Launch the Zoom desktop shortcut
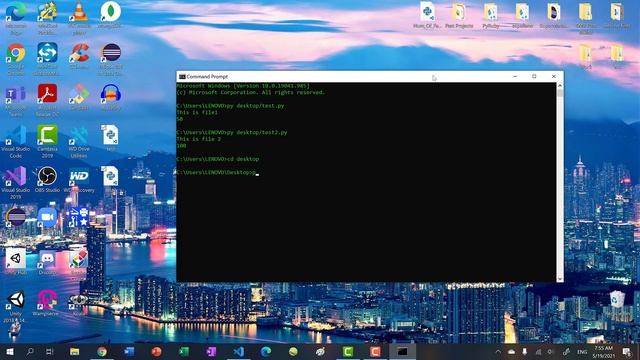 click(47, 217)
